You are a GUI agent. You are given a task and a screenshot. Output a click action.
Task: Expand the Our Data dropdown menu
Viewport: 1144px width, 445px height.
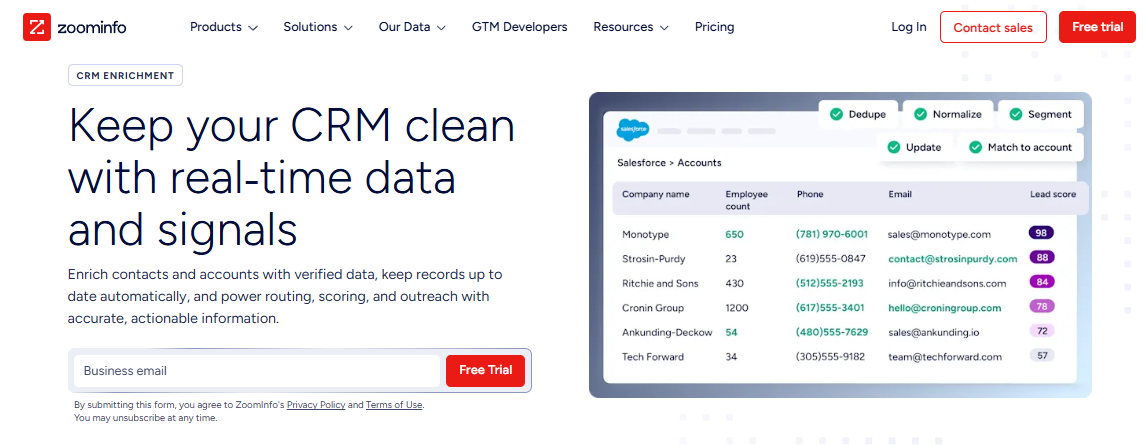412,27
